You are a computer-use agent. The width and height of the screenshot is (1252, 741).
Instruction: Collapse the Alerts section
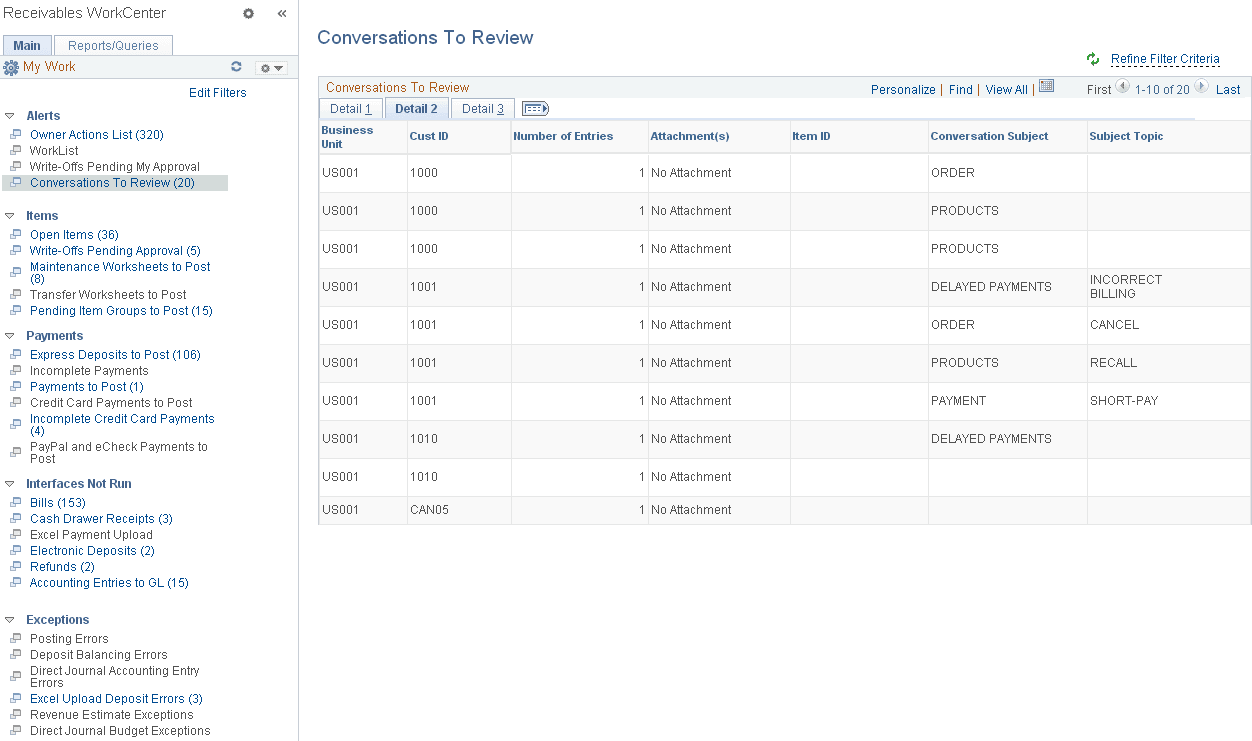tap(9, 116)
